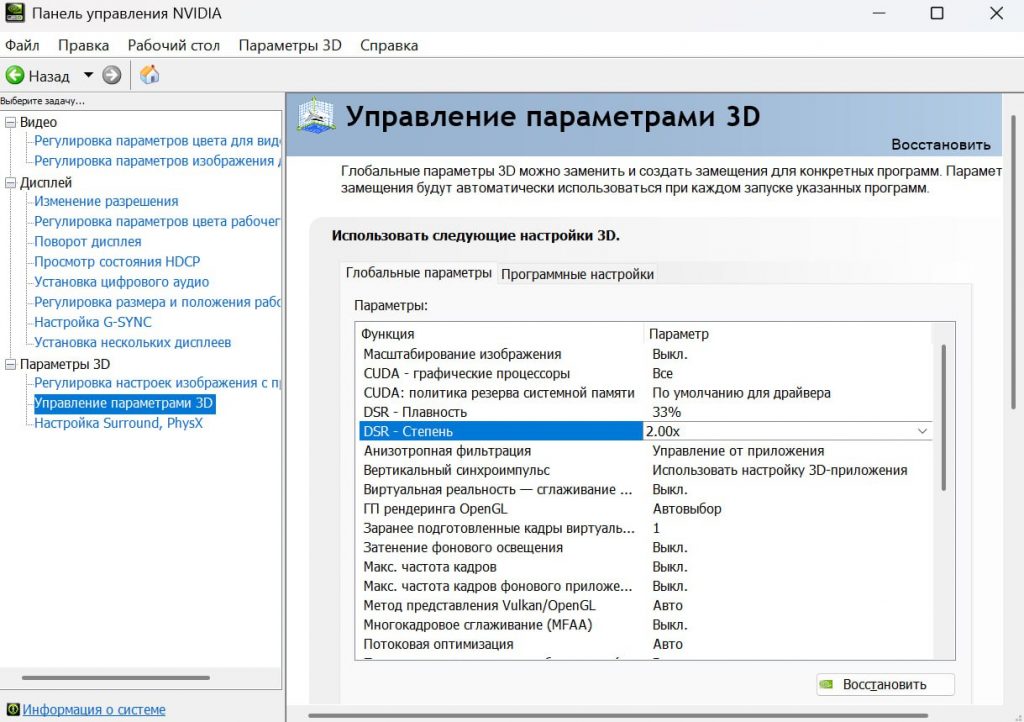Click the Forward arrow icon in toolbar
Image resolution: width=1024 pixels, height=722 pixels.
pyautogui.click(x=112, y=75)
